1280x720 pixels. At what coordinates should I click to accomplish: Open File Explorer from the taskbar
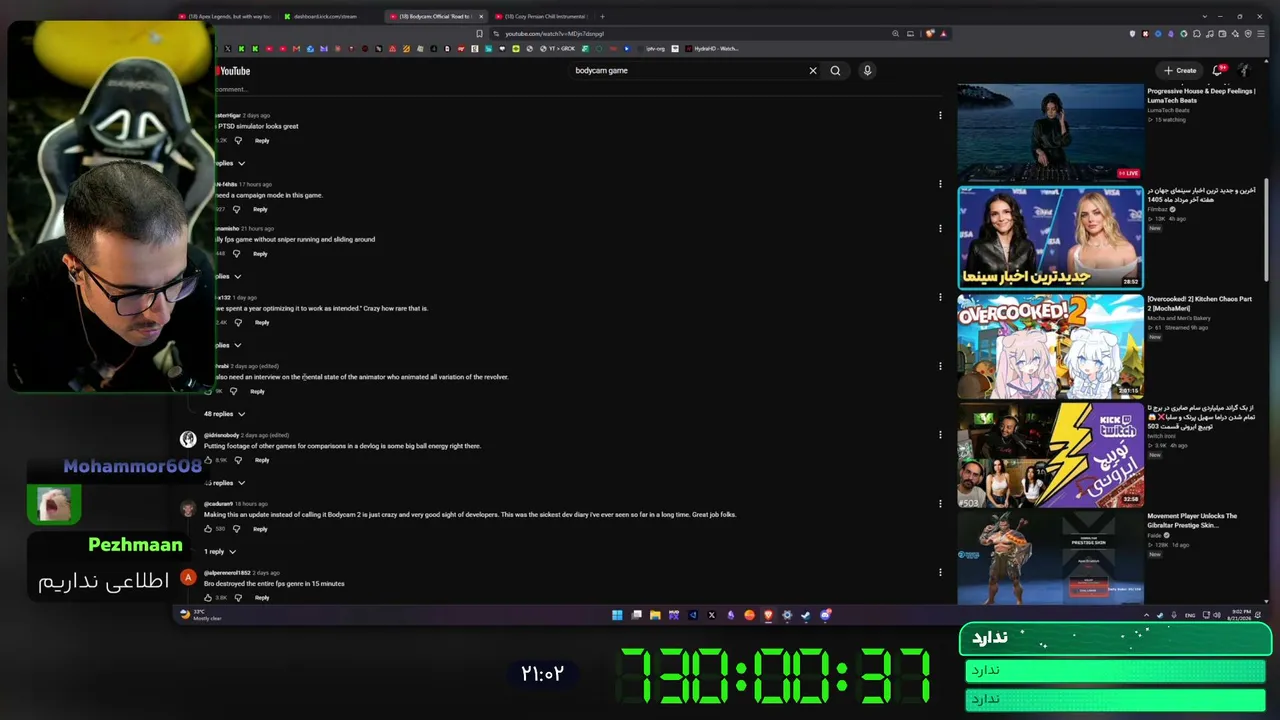(655, 615)
